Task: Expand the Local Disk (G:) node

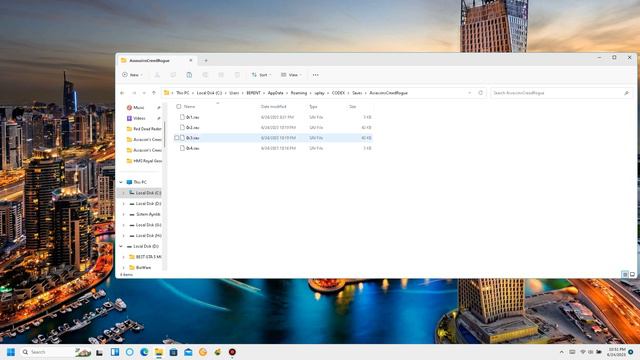Action: coord(123,225)
